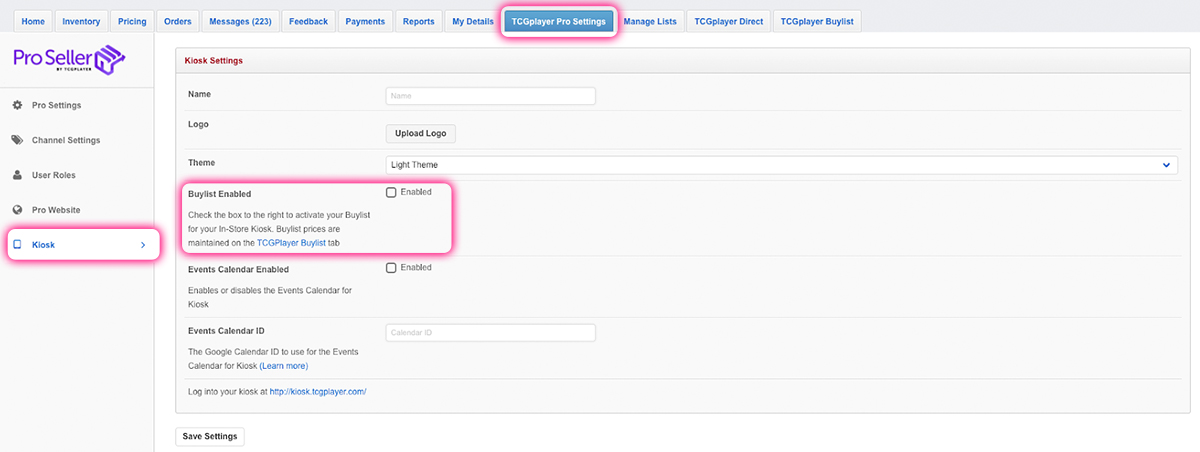
Task: Enable the Buylist Enabled checkbox
Action: (x=392, y=192)
